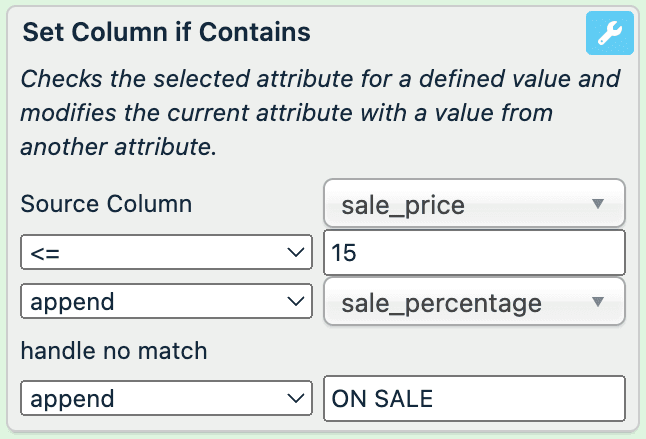This screenshot has height=439, width=646.
Task: Click the sale_price text in selector
Action: tap(403, 205)
